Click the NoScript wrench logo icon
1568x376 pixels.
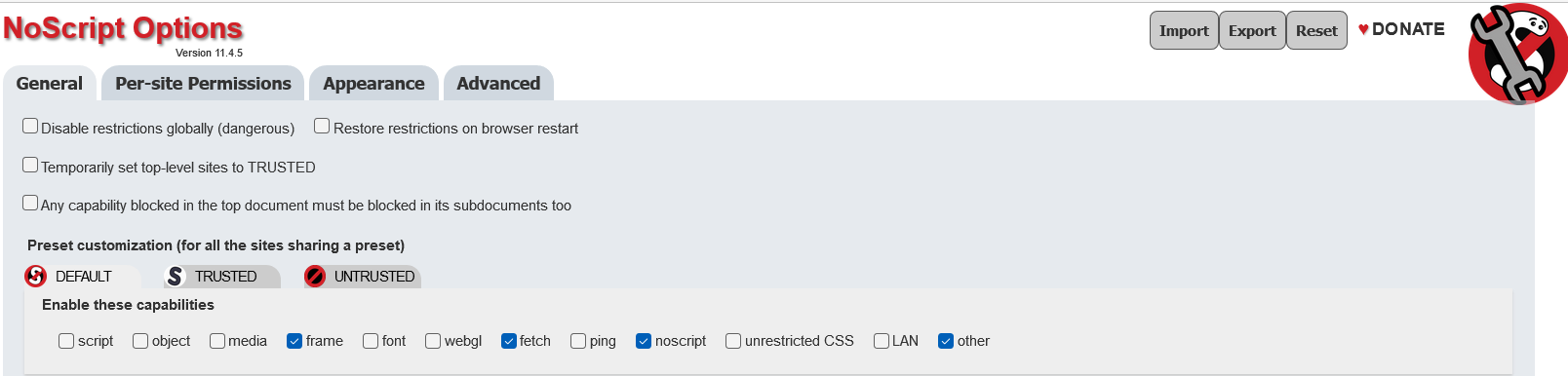1517,54
